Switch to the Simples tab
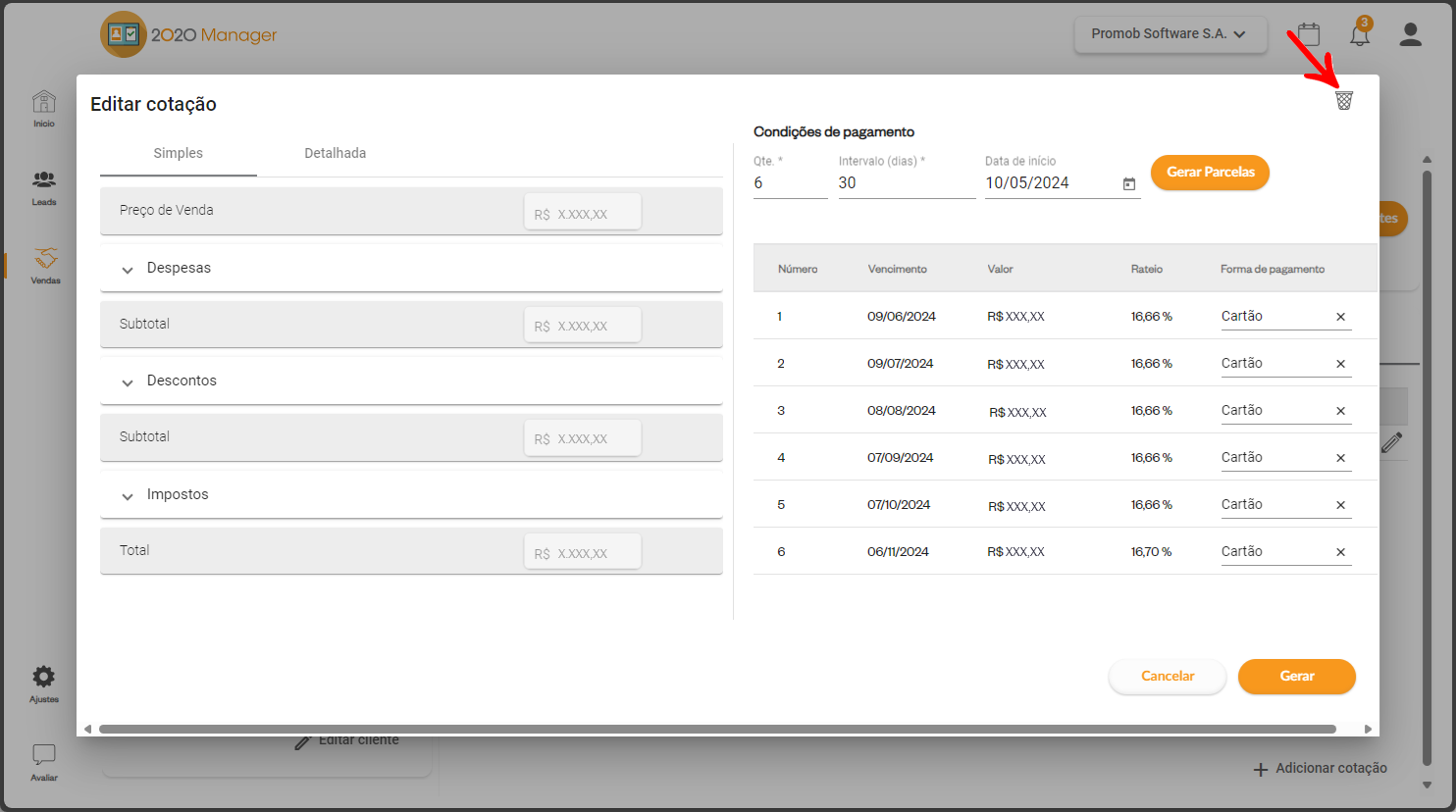The height and width of the screenshot is (812, 1456). tap(179, 154)
